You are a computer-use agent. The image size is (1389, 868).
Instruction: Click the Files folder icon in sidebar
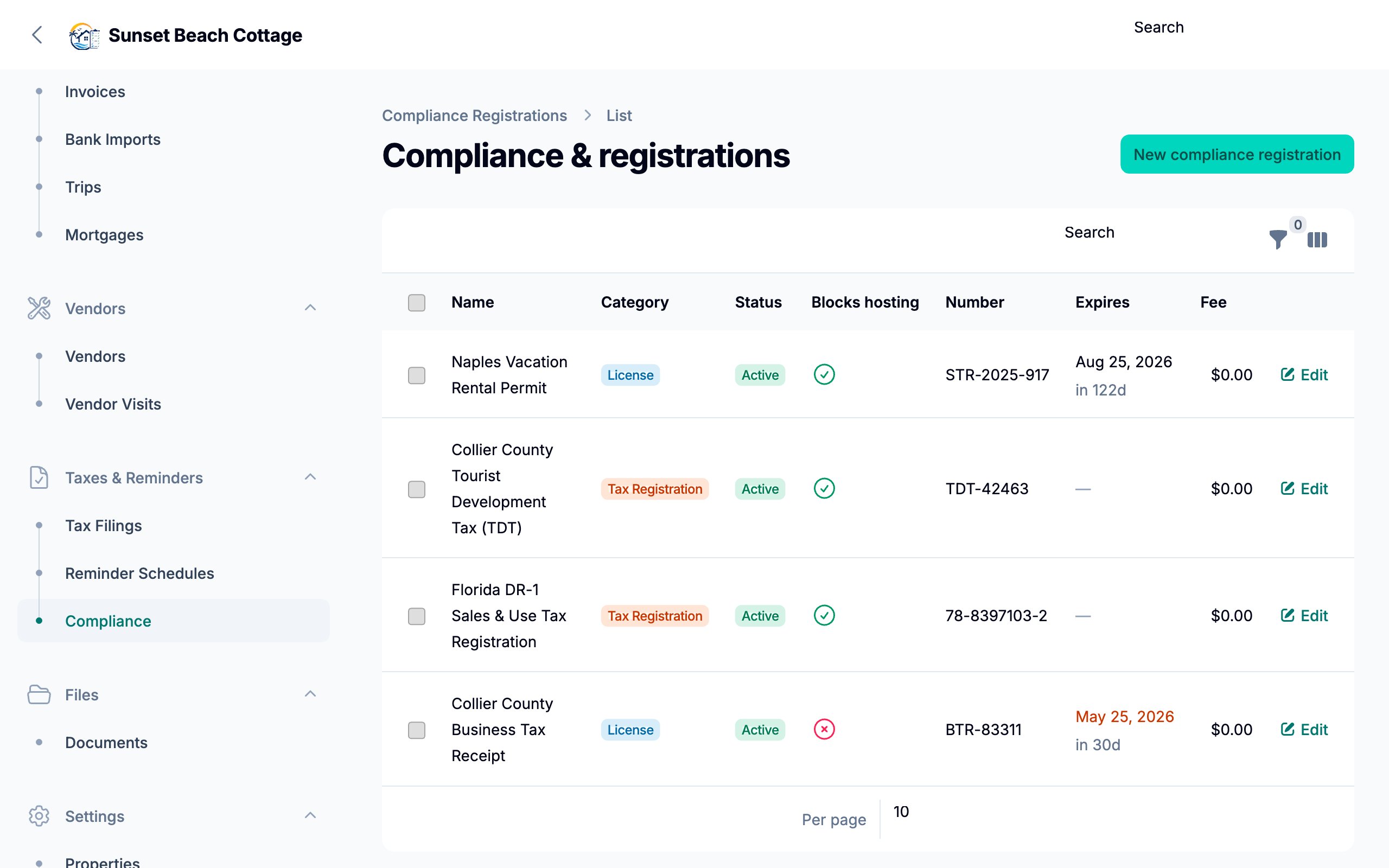coord(39,694)
